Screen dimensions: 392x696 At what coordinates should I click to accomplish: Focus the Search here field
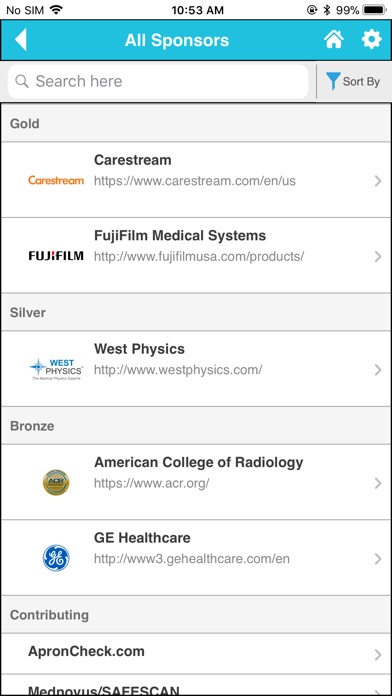tap(158, 81)
